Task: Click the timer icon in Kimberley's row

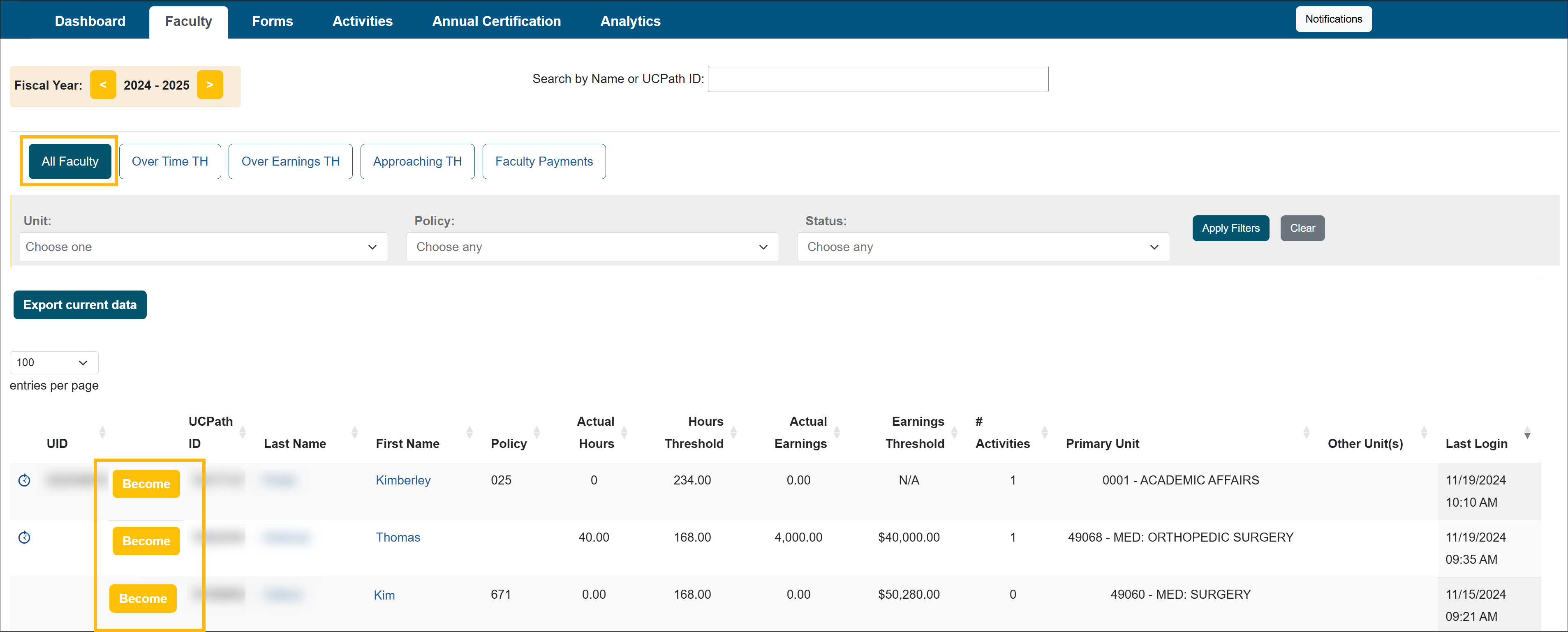Action: (x=24, y=480)
